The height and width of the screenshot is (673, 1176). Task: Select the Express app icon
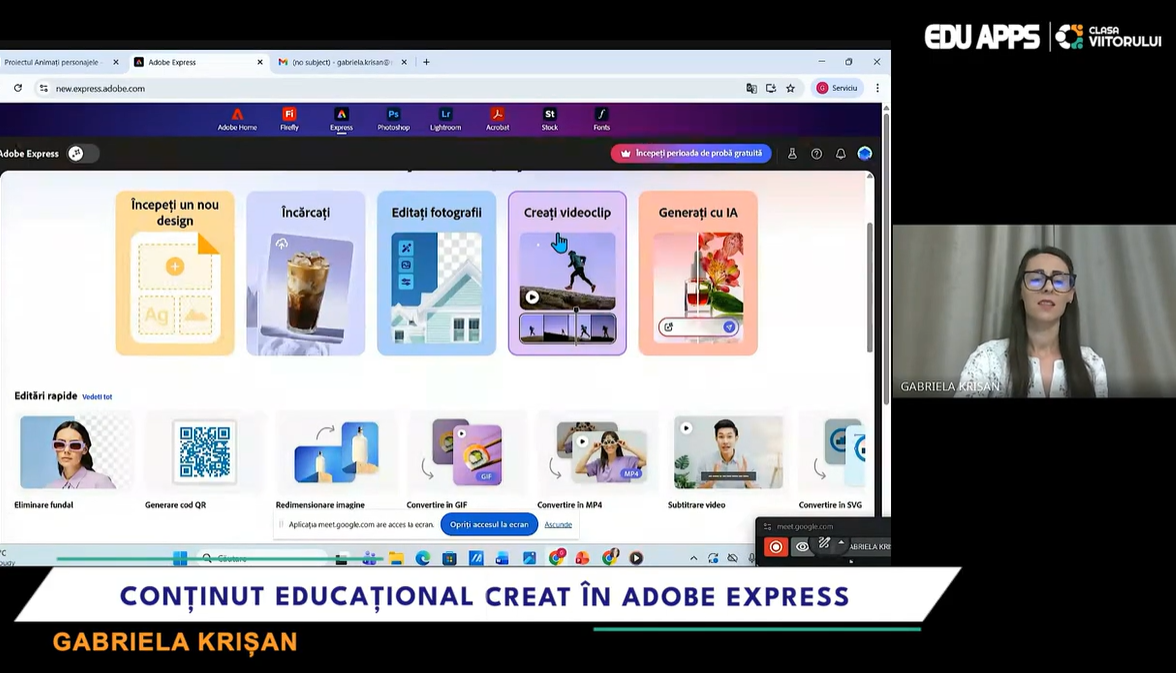[x=341, y=119]
